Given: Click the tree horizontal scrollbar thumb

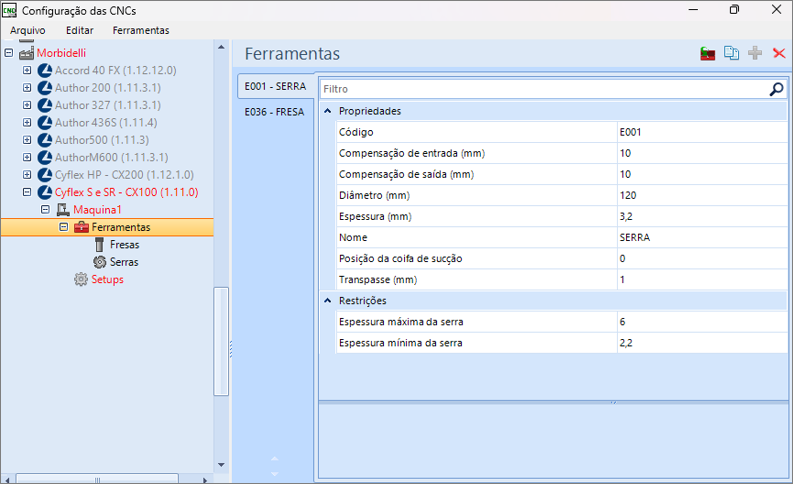Looking at the screenshot, I should 97,479.
